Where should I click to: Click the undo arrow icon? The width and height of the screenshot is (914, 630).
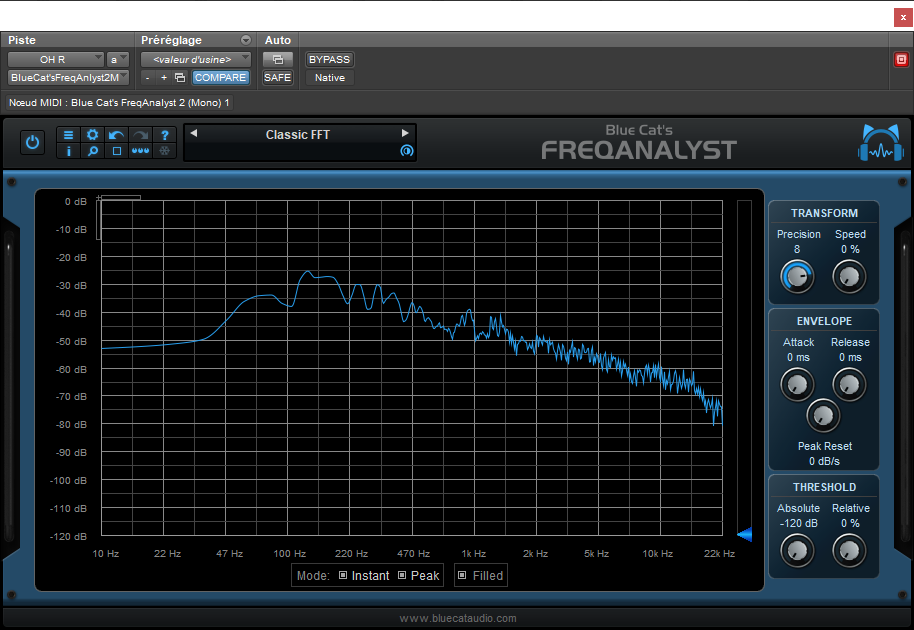pyautogui.click(x=115, y=136)
